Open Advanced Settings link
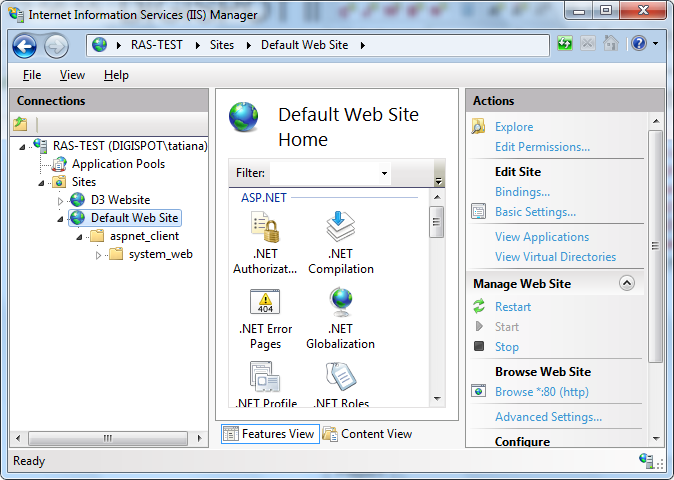 pyautogui.click(x=548, y=417)
